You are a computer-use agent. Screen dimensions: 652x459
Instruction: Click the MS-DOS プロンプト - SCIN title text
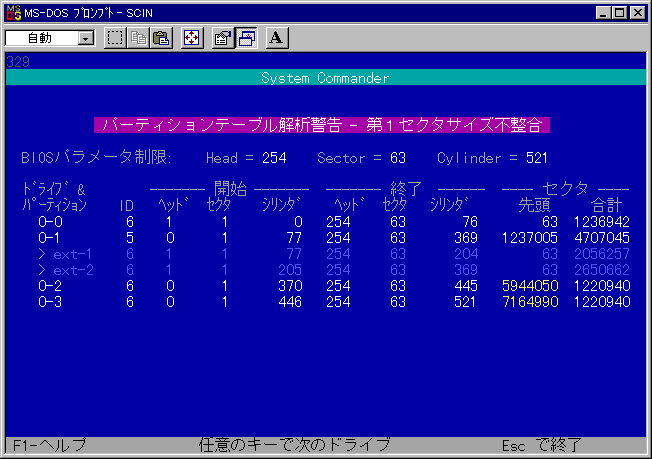coord(88,13)
